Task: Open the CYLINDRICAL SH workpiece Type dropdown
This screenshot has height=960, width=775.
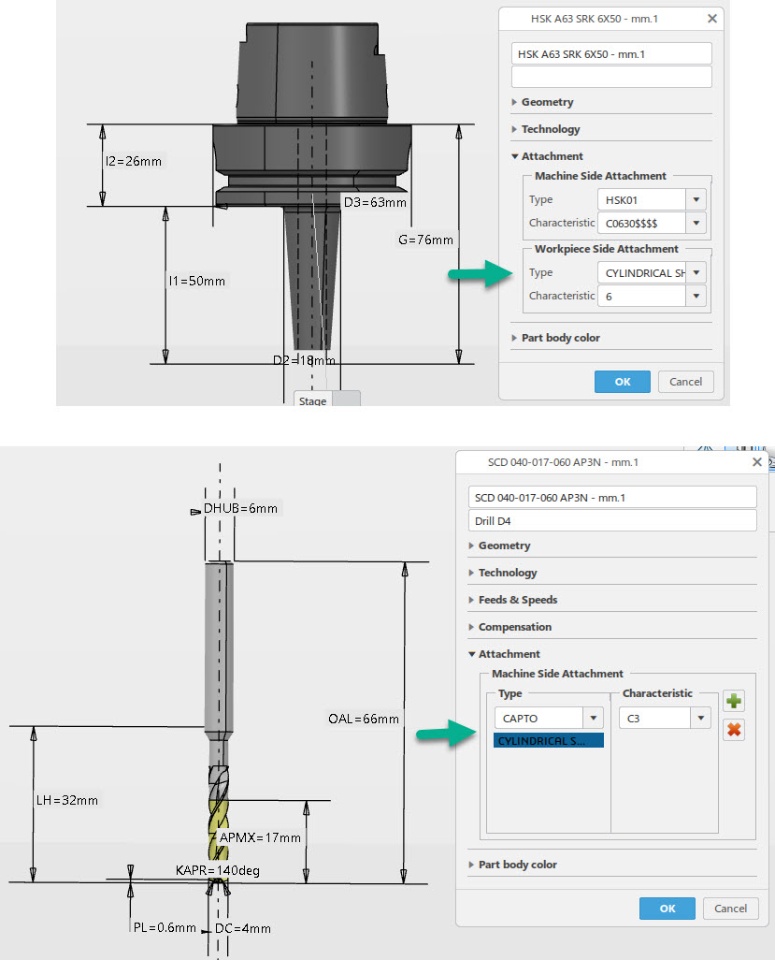Action: tap(696, 272)
